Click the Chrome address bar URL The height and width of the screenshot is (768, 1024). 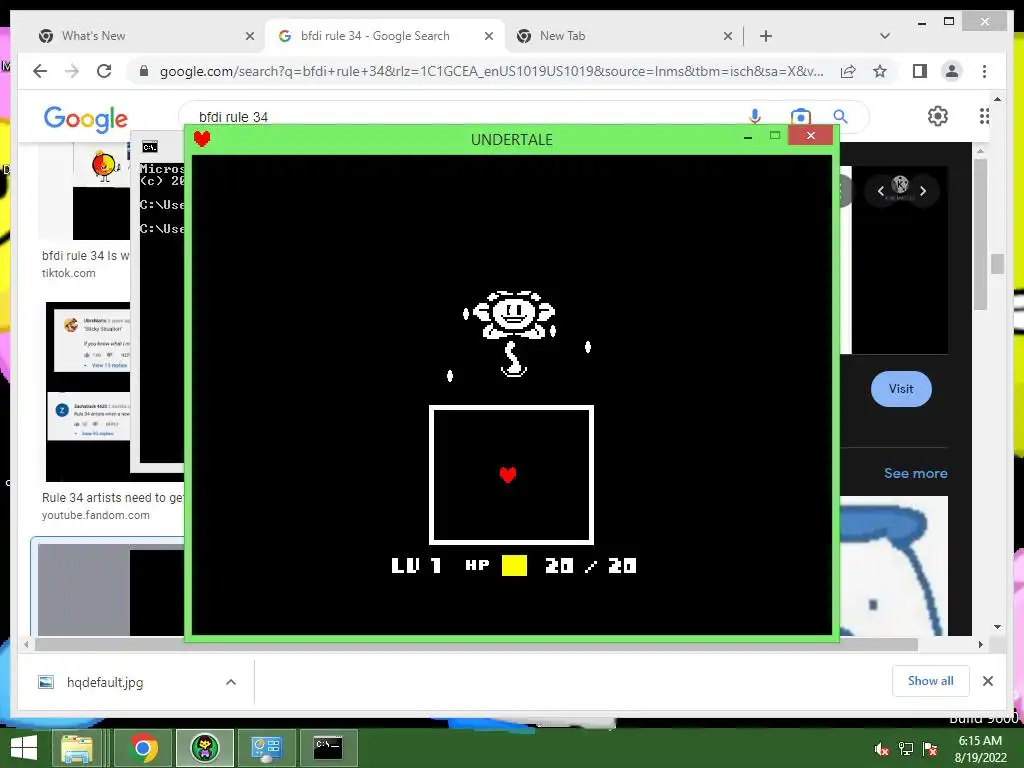click(x=491, y=71)
